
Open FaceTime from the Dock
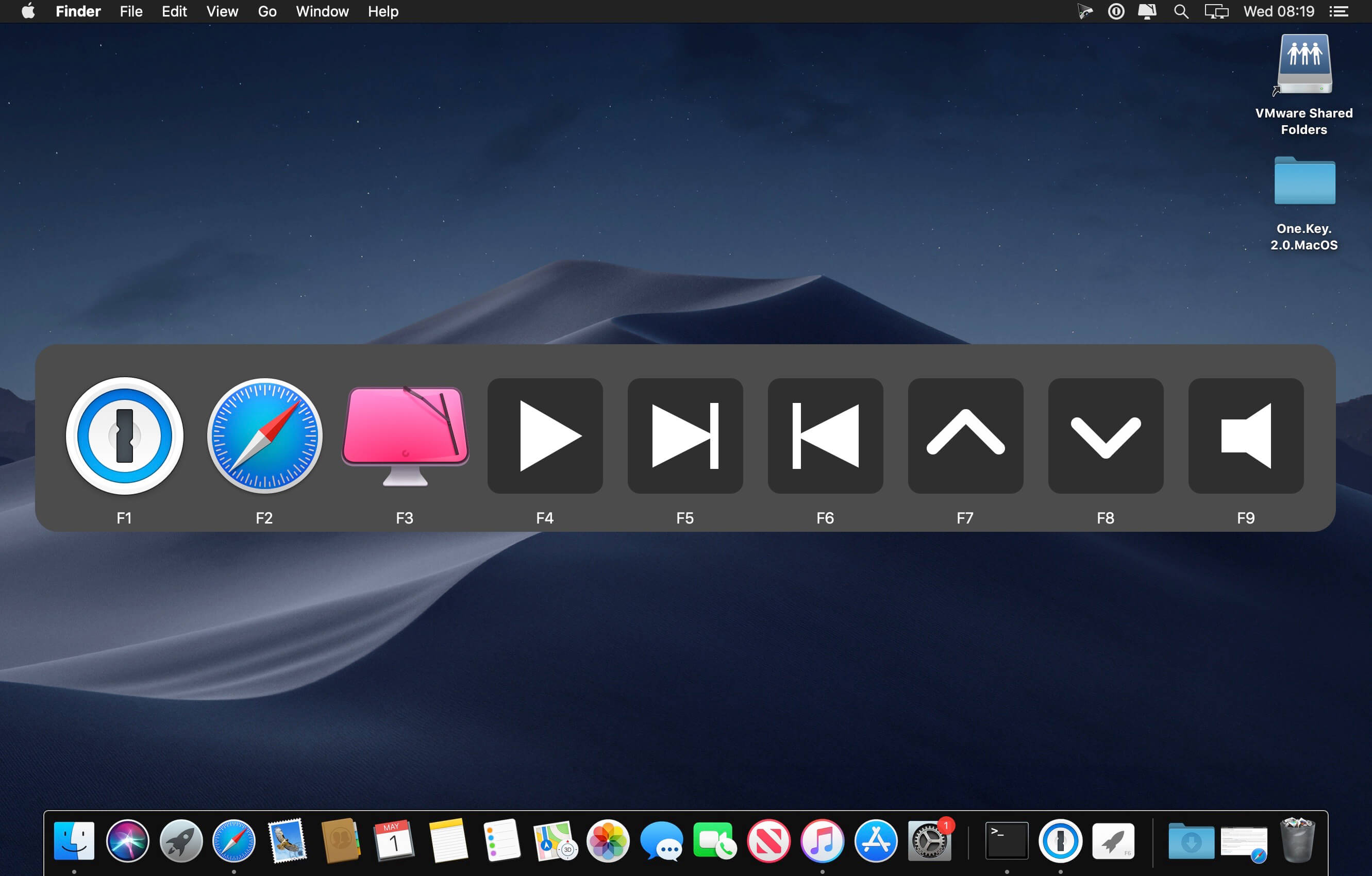coord(715,840)
